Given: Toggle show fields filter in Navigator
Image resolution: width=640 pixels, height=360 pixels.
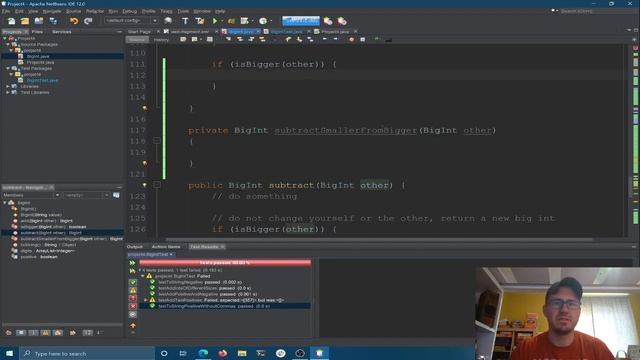Looking at the screenshot, I should click(x=21, y=333).
